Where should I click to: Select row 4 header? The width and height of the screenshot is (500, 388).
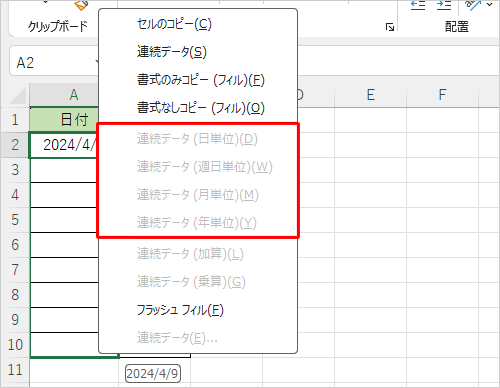coord(15,195)
